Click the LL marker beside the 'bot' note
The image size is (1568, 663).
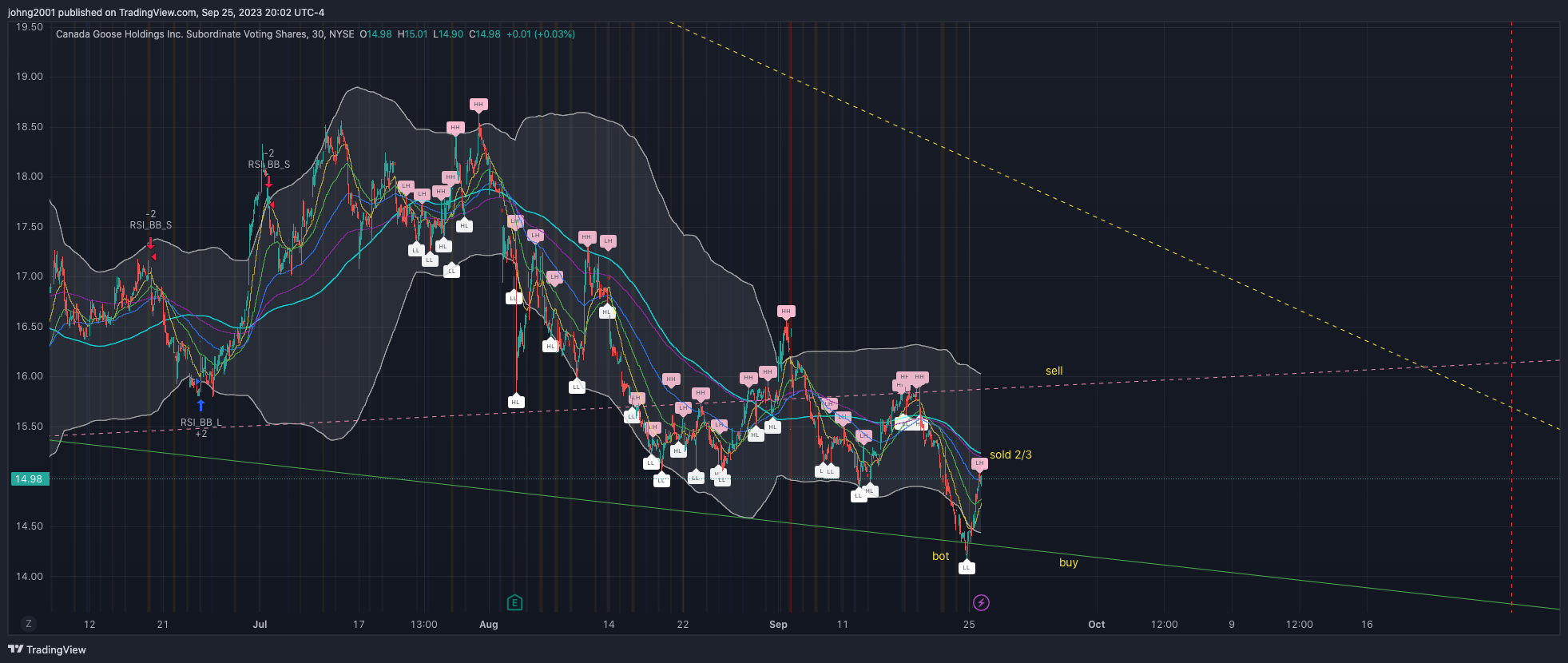[x=967, y=567]
